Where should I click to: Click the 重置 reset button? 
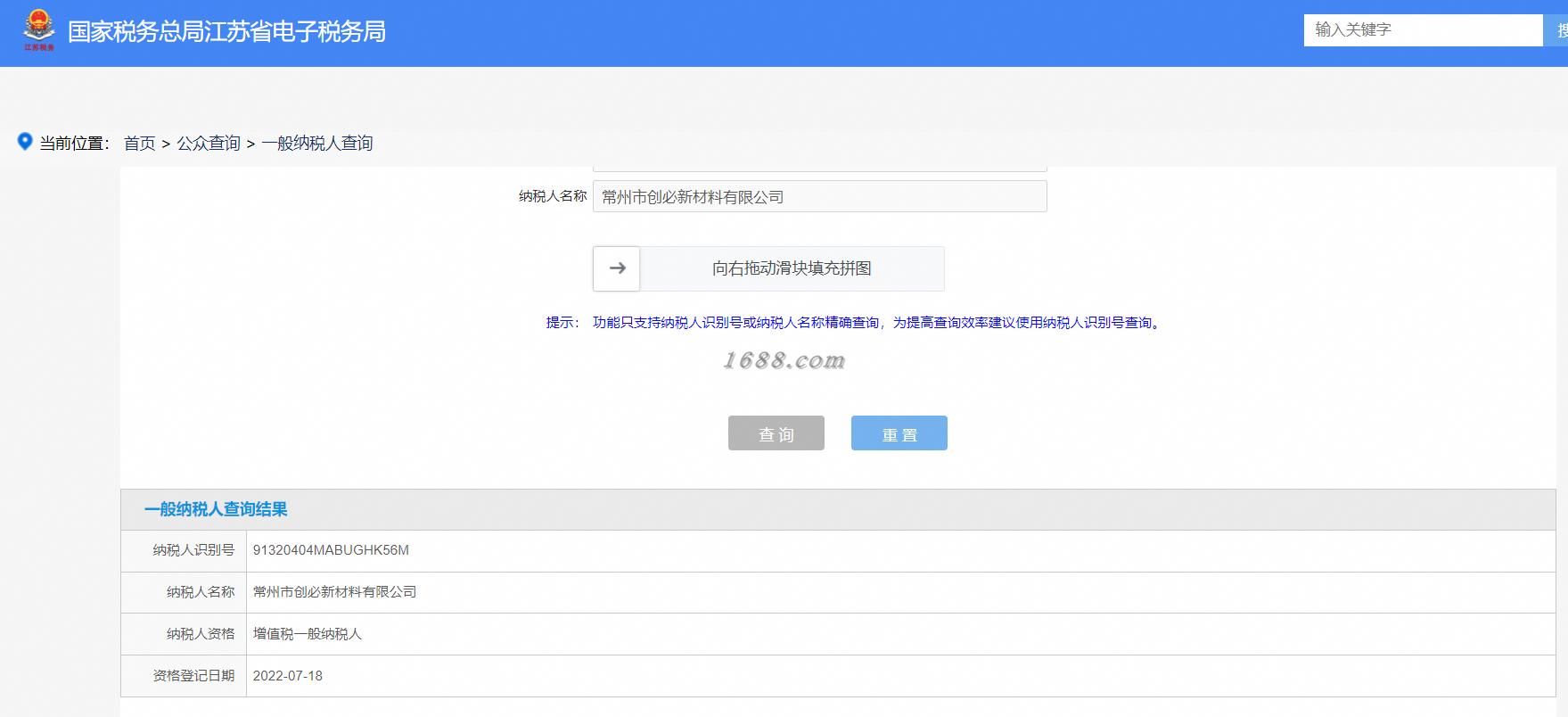click(899, 433)
